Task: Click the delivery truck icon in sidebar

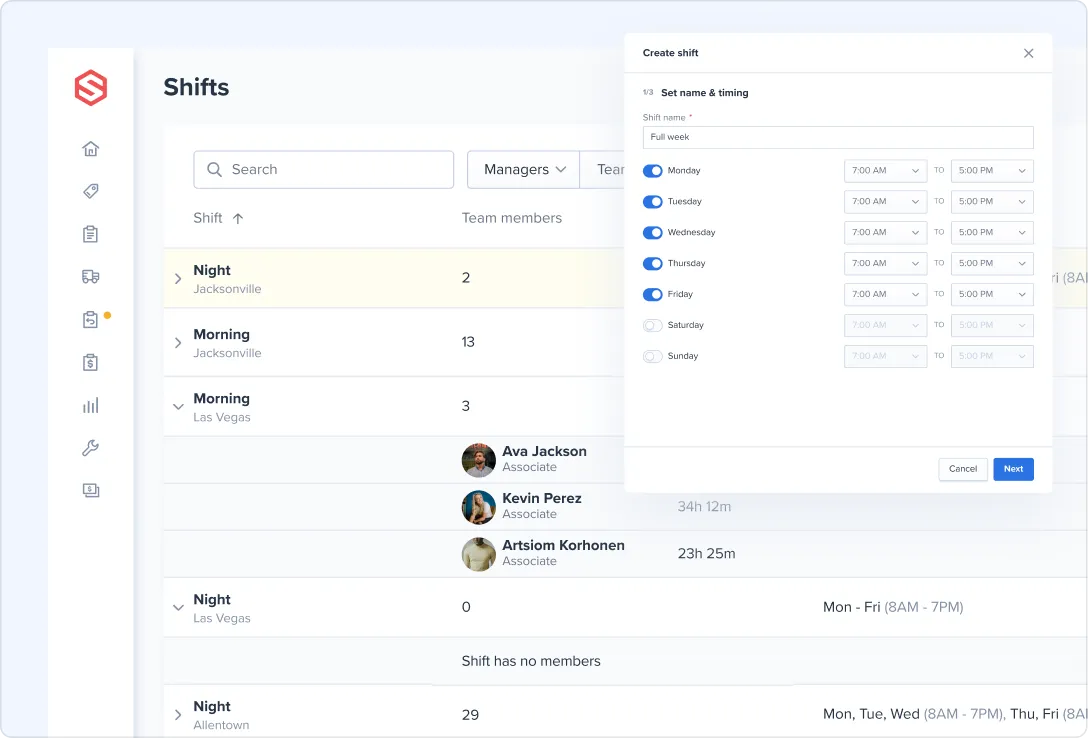Action: click(x=90, y=275)
